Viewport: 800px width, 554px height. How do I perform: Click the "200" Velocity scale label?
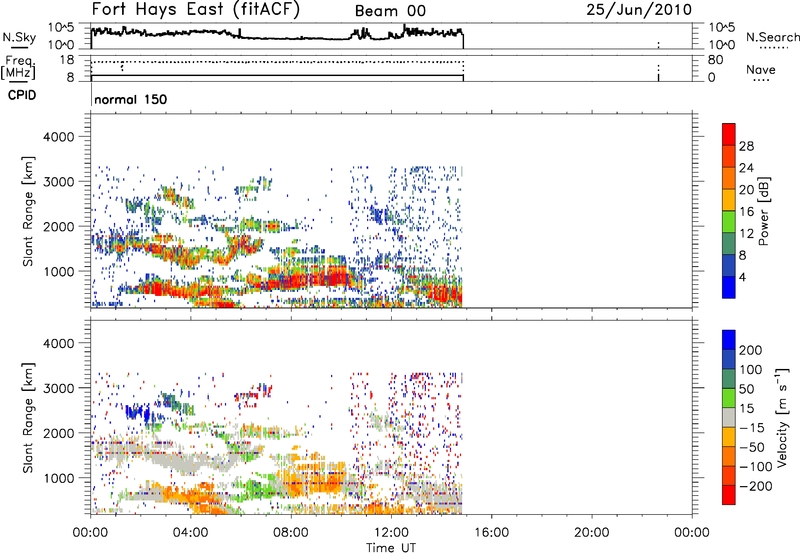coord(751,350)
